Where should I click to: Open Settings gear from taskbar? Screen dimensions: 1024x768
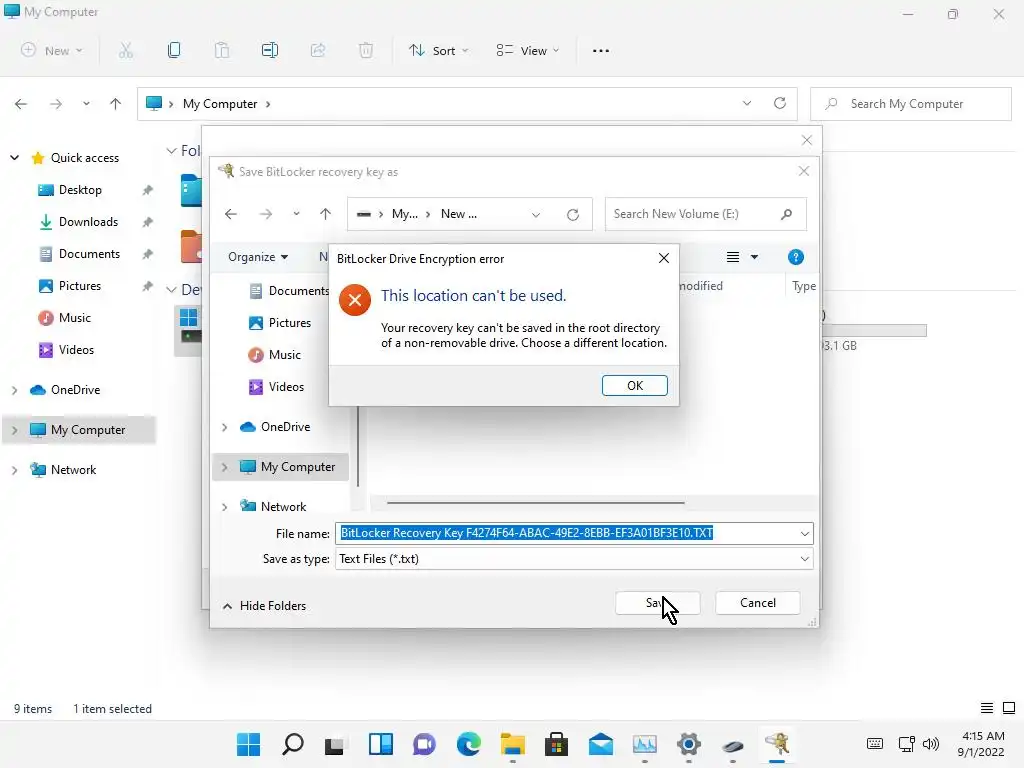(x=688, y=744)
